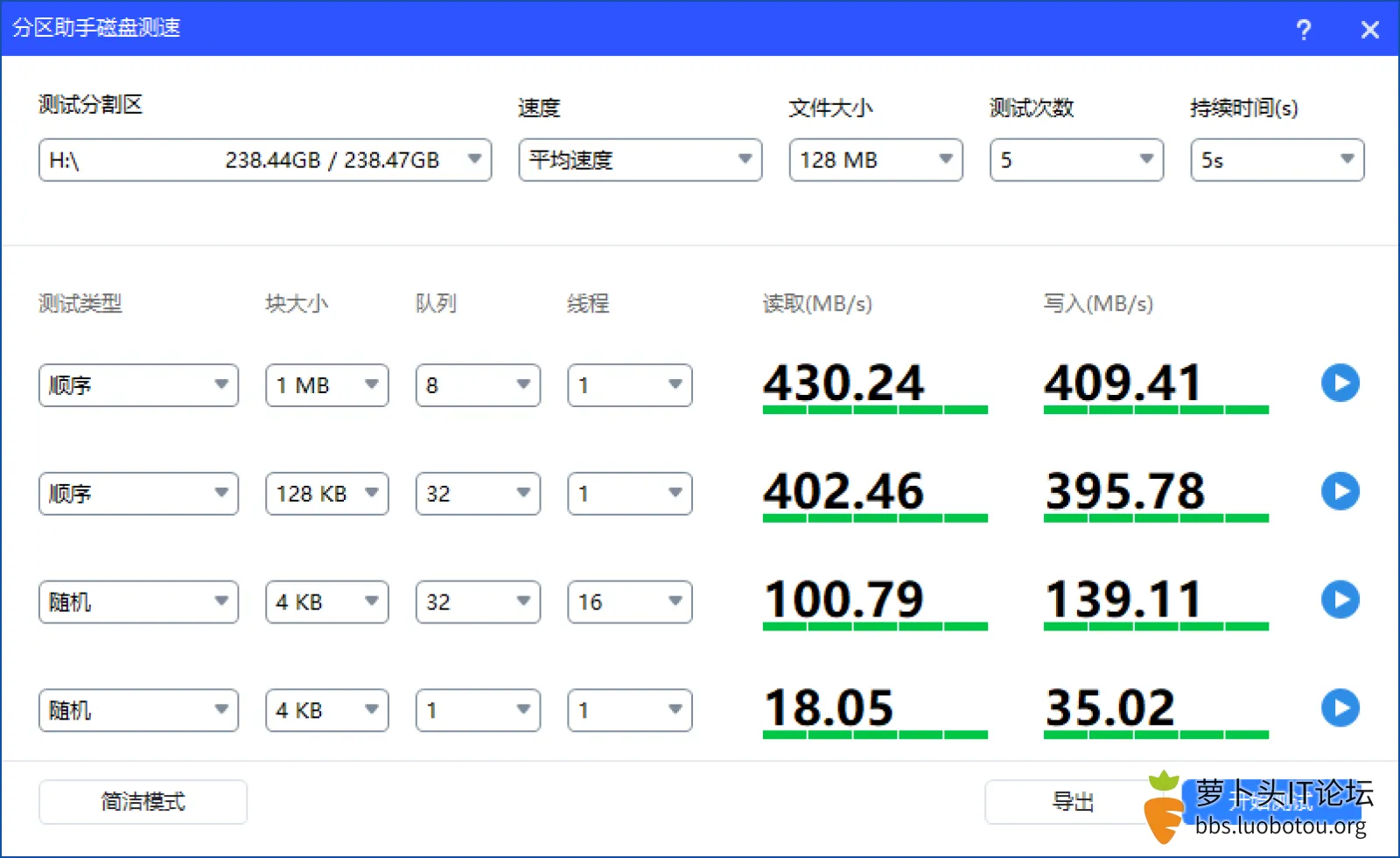Click the 块大小 column header
This screenshot has width=1400, height=858.
pyautogui.click(x=297, y=304)
